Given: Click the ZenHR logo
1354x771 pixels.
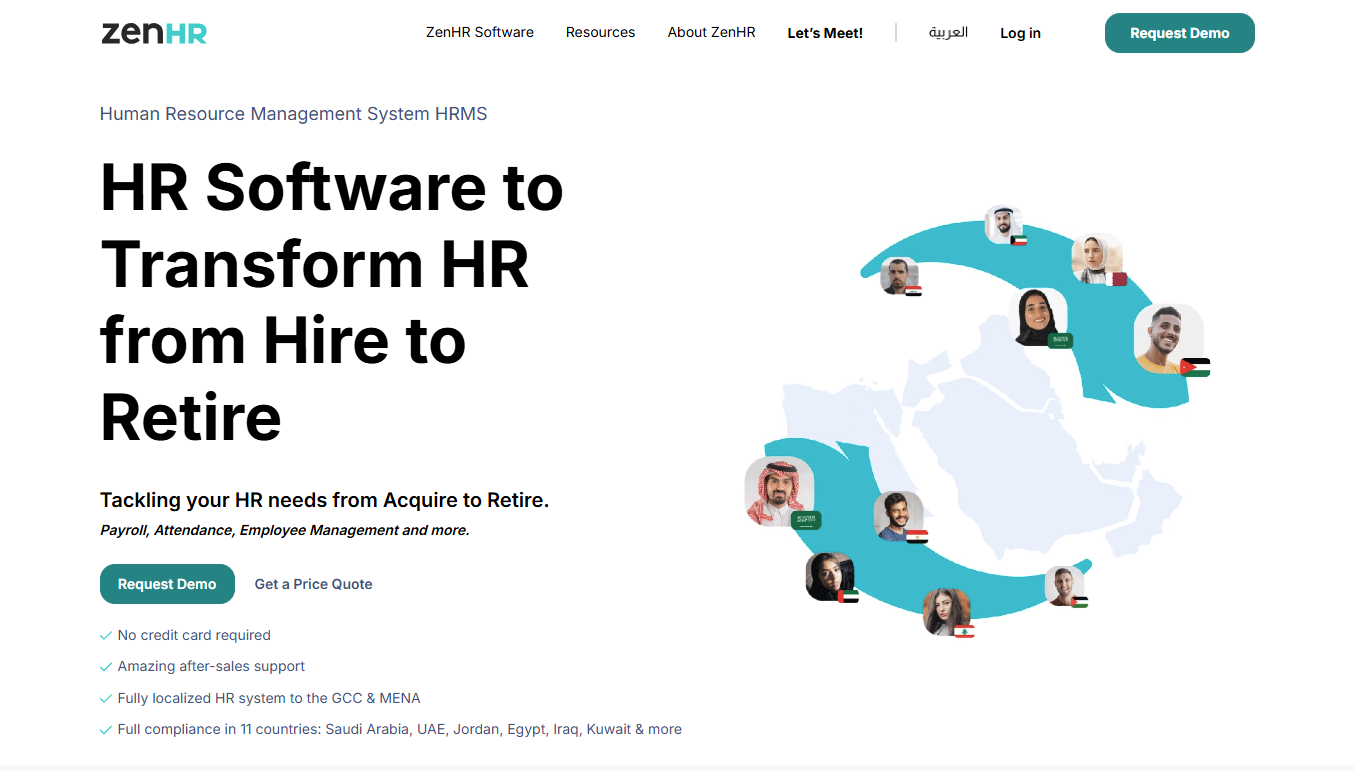Looking at the screenshot, I should click(x=154, y=33).
